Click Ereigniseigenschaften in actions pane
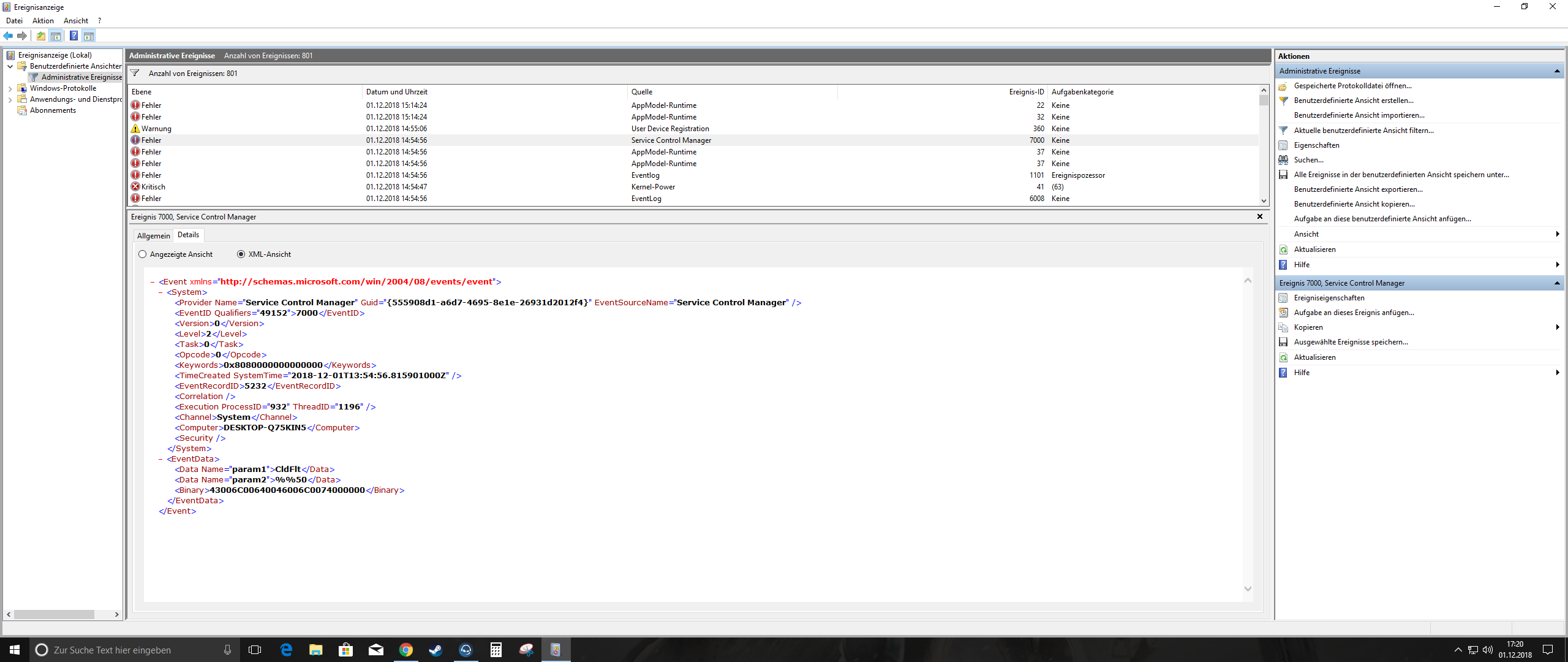The image size is (1568, 662). point(1329,298)
